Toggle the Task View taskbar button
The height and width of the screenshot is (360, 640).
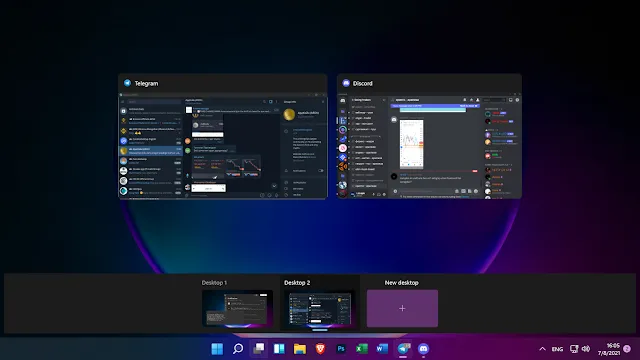[258, 349]
